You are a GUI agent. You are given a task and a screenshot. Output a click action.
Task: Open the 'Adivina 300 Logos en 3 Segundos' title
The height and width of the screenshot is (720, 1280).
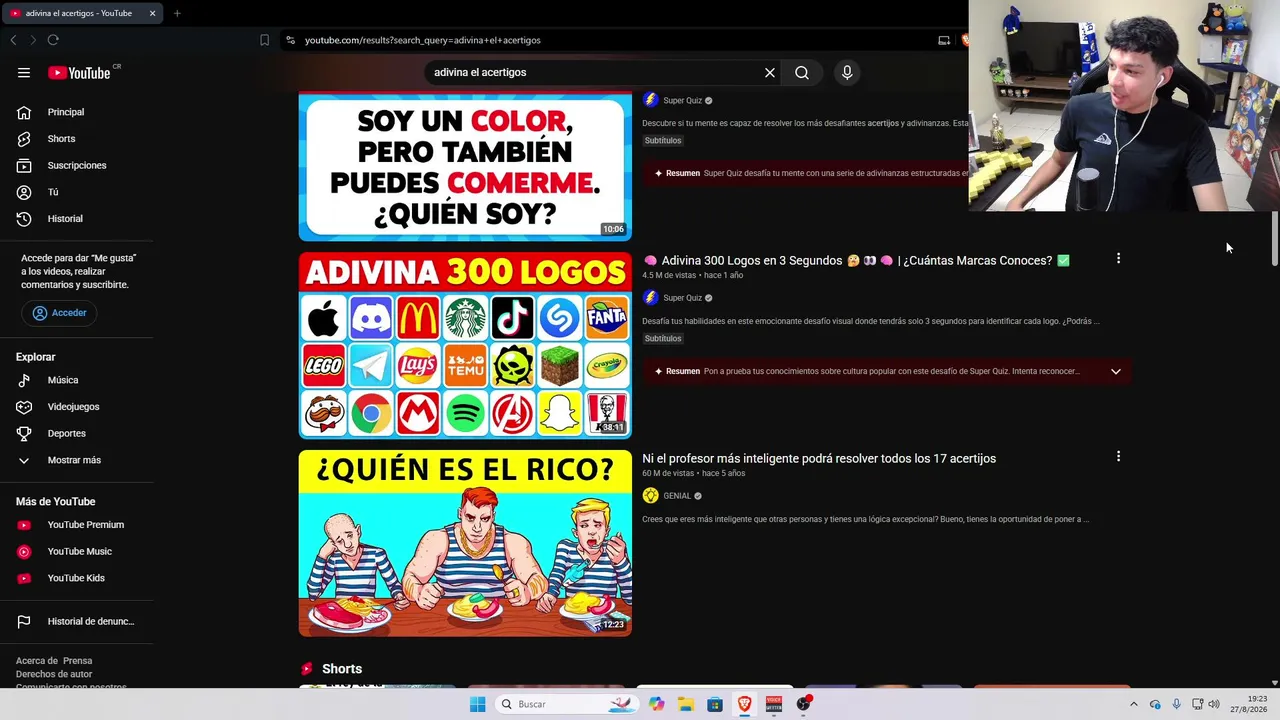[x=856, y=261]
